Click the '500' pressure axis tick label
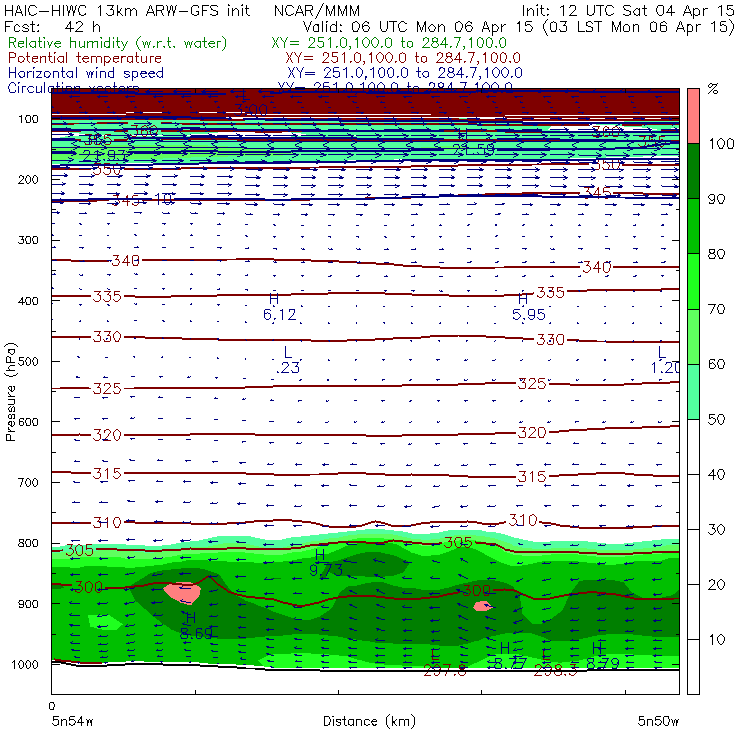 28,362
